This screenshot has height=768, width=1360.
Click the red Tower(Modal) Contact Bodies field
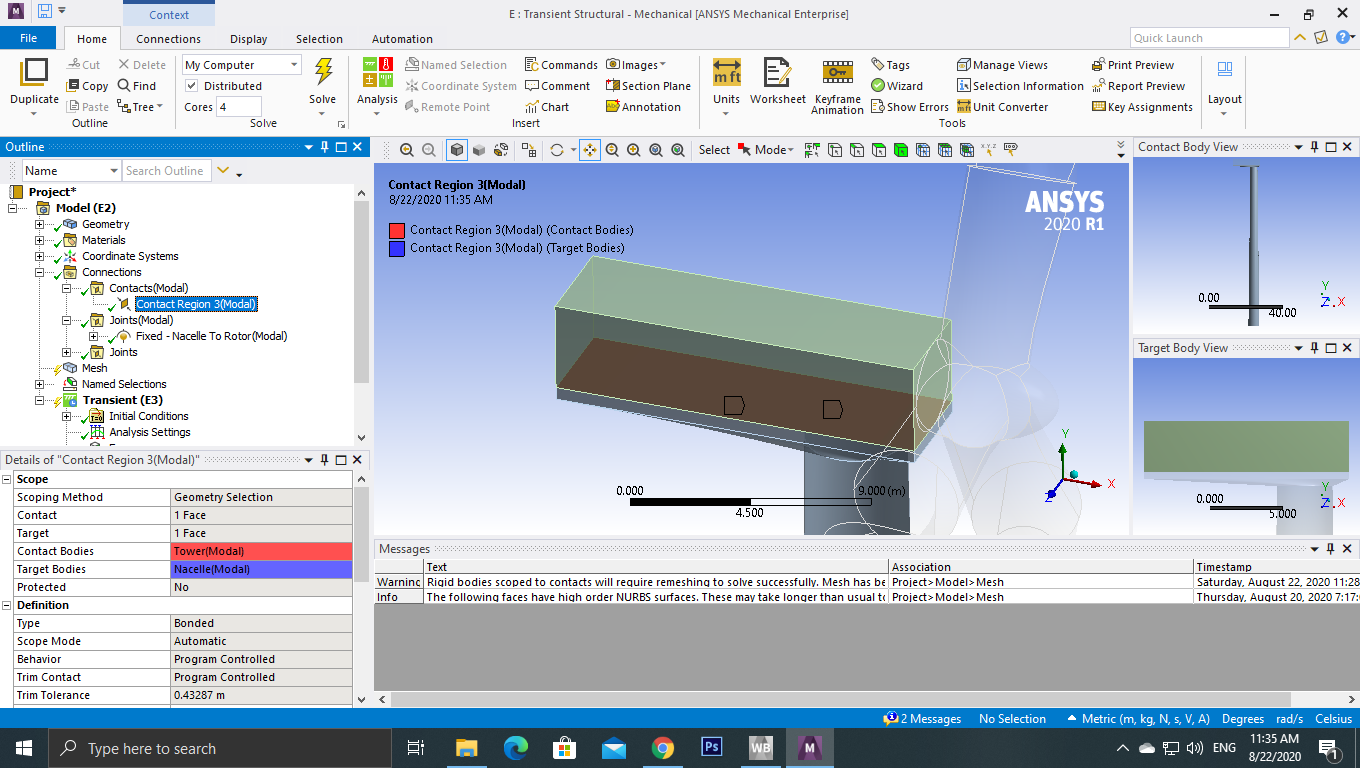pos(262,551)
